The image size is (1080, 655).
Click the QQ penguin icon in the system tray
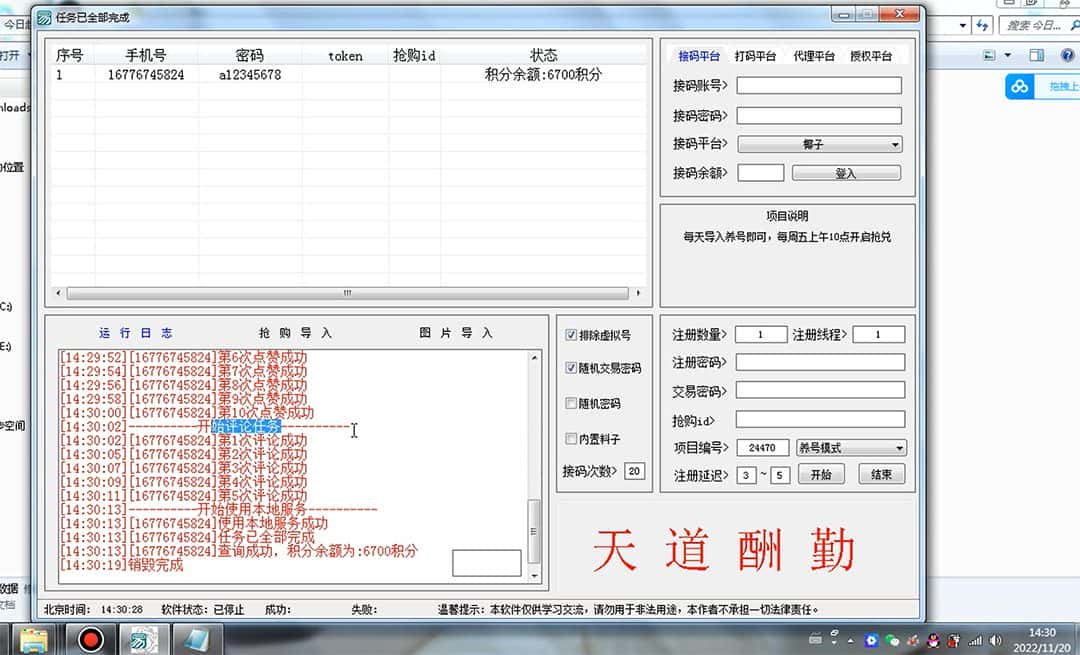(x=931, y=640)
